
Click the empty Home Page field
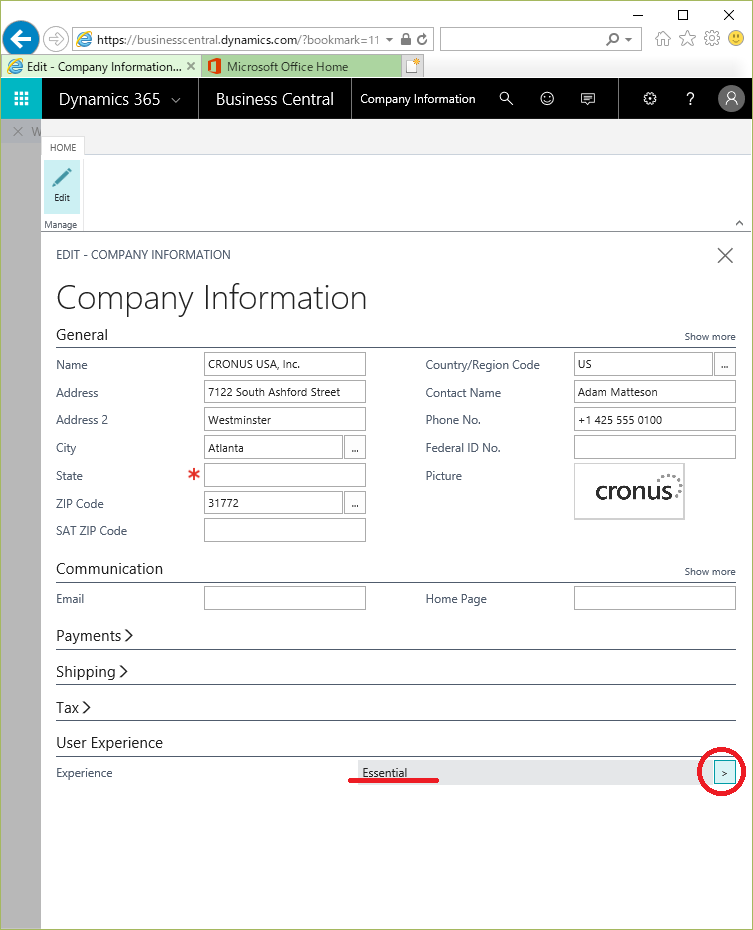[x=655, y=598]
